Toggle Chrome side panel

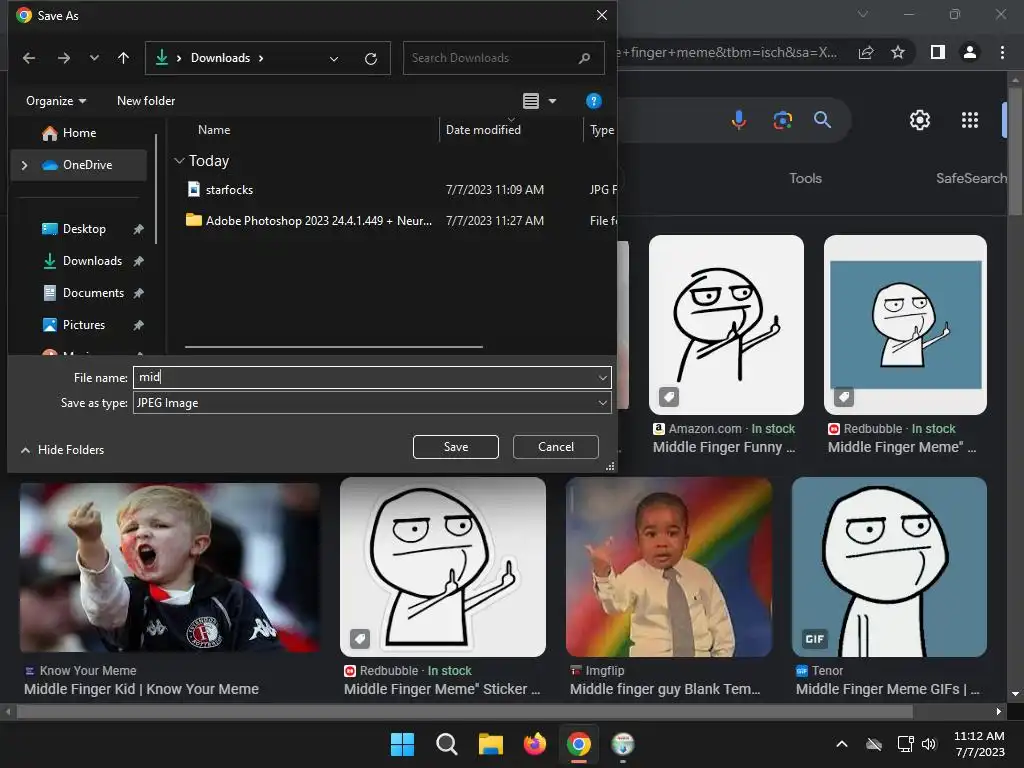(x=938, y=52)
